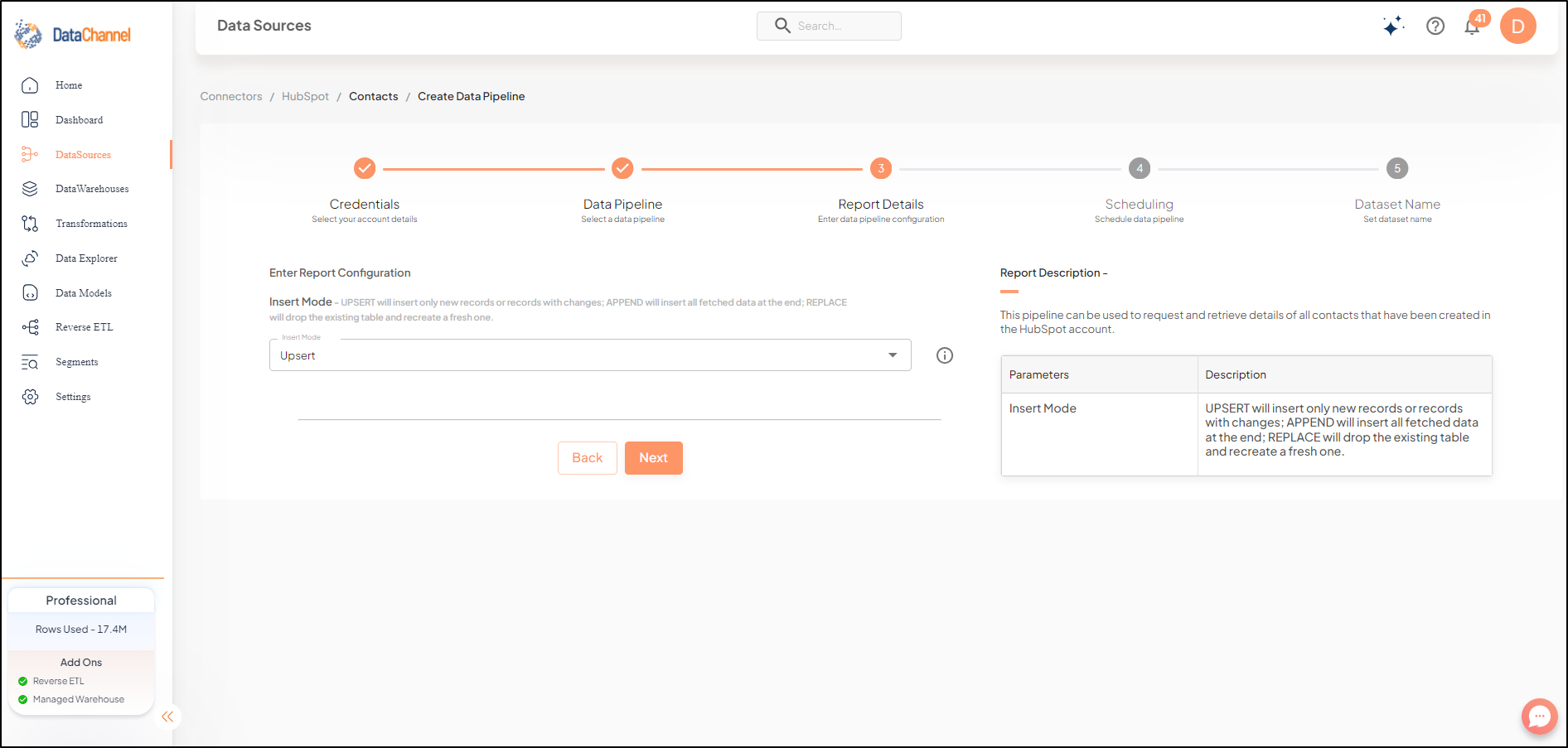Open the user avatar D menu
The height and width of the screenshot is (748, 1568).
(x=1518, y=26)
